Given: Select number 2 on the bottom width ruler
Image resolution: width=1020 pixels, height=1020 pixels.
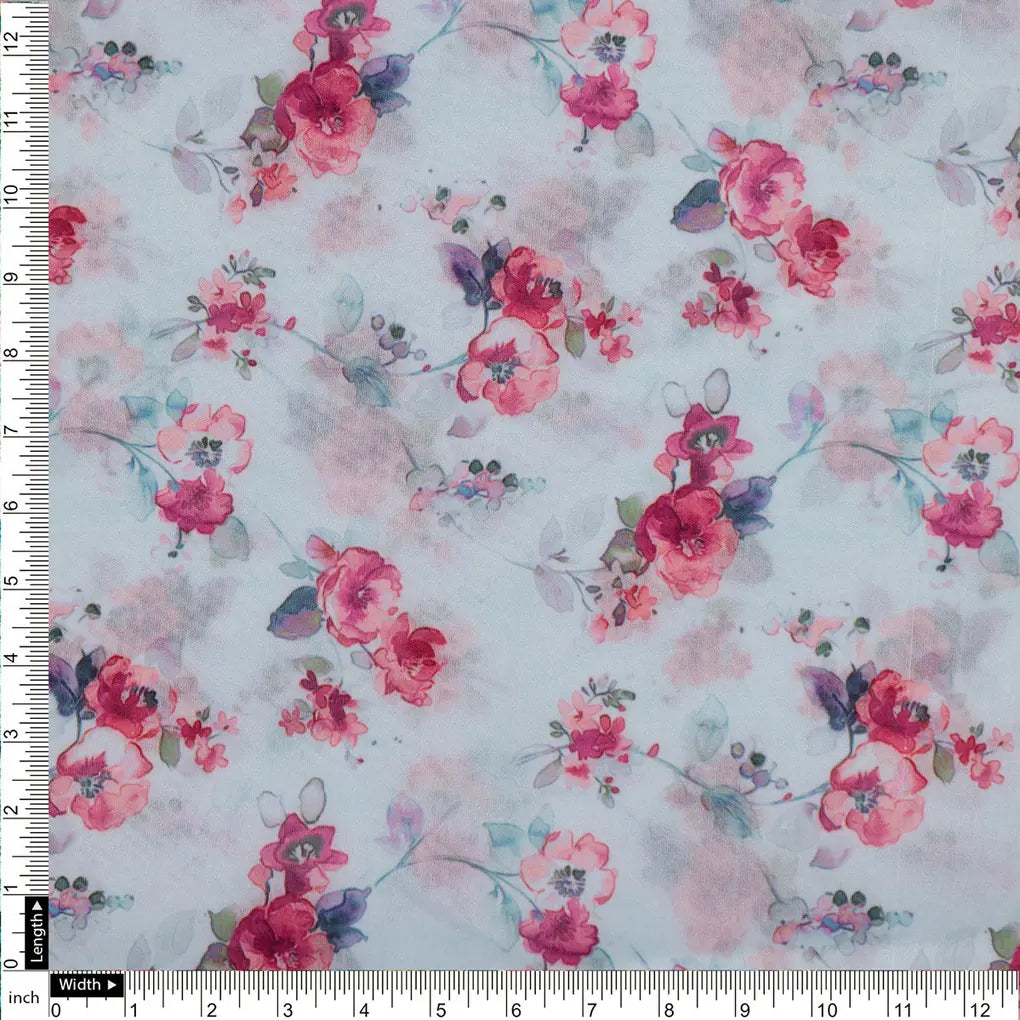Looking at the screenshot, I should tap(211, 1009).
